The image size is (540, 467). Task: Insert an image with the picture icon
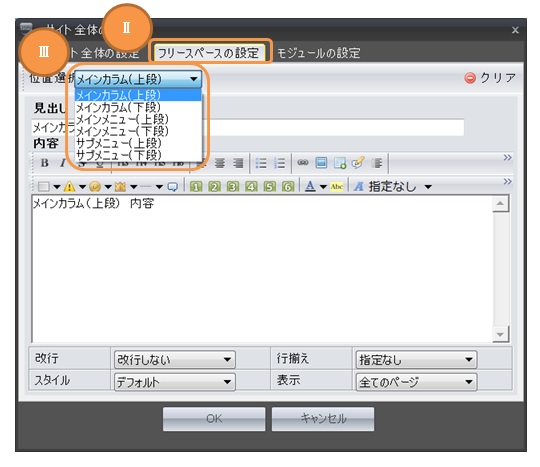point(321,163)
